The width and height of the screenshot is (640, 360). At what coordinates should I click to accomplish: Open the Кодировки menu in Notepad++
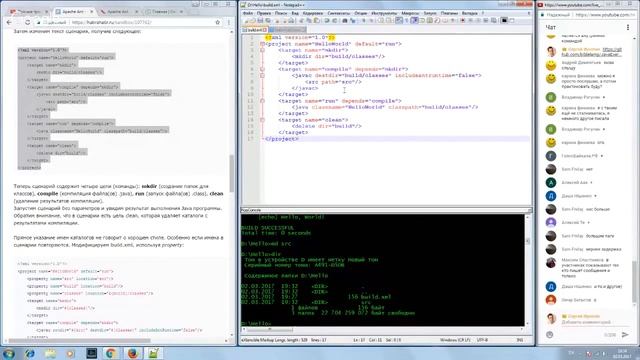313,13
